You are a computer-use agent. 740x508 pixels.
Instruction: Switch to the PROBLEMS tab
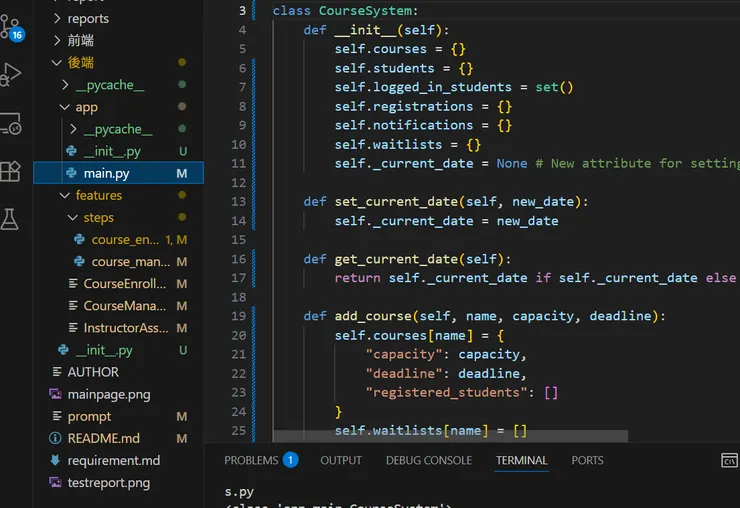[x=251, y=460]
